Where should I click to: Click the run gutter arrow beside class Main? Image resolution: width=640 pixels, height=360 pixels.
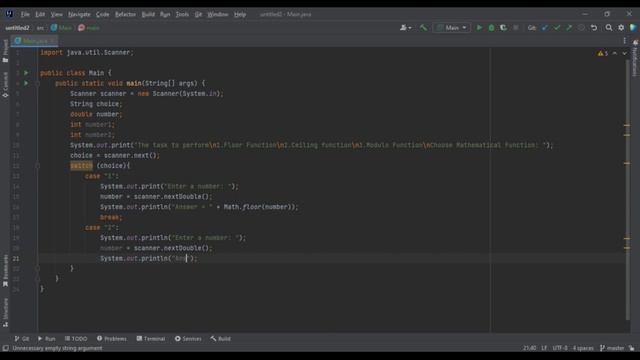pos(26,73)
